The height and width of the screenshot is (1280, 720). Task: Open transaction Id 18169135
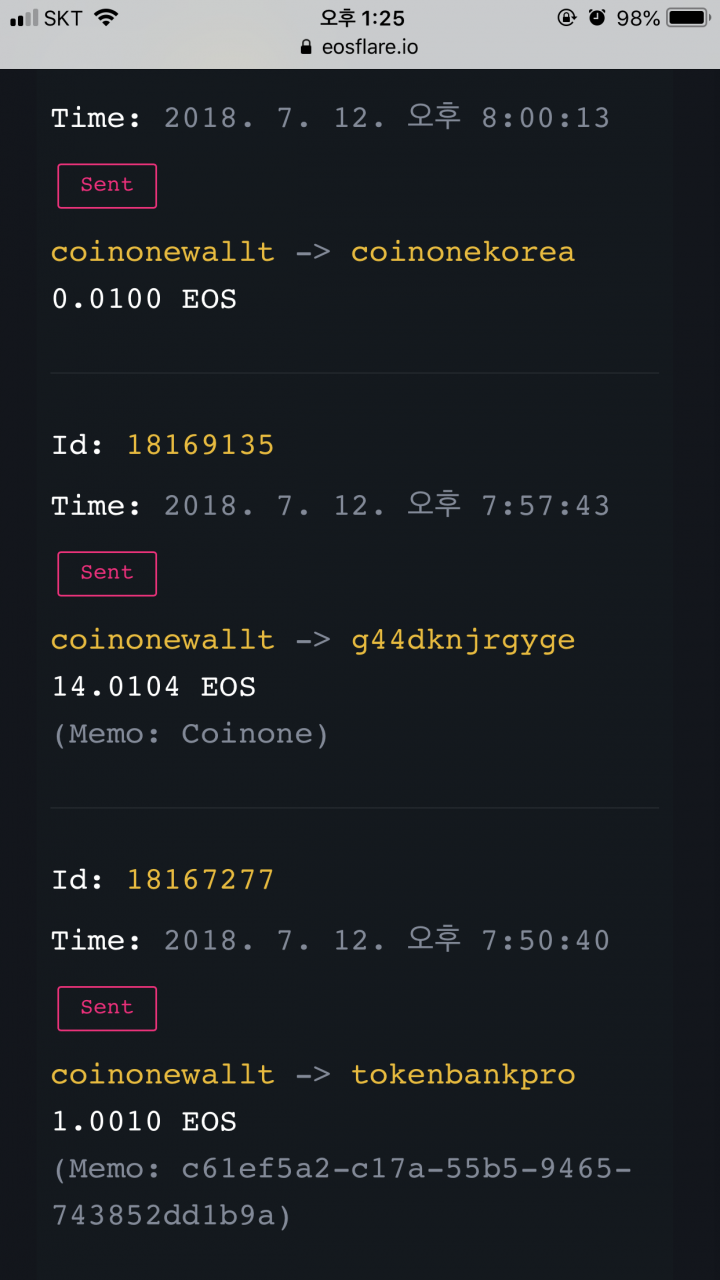(x=200, y=445)
